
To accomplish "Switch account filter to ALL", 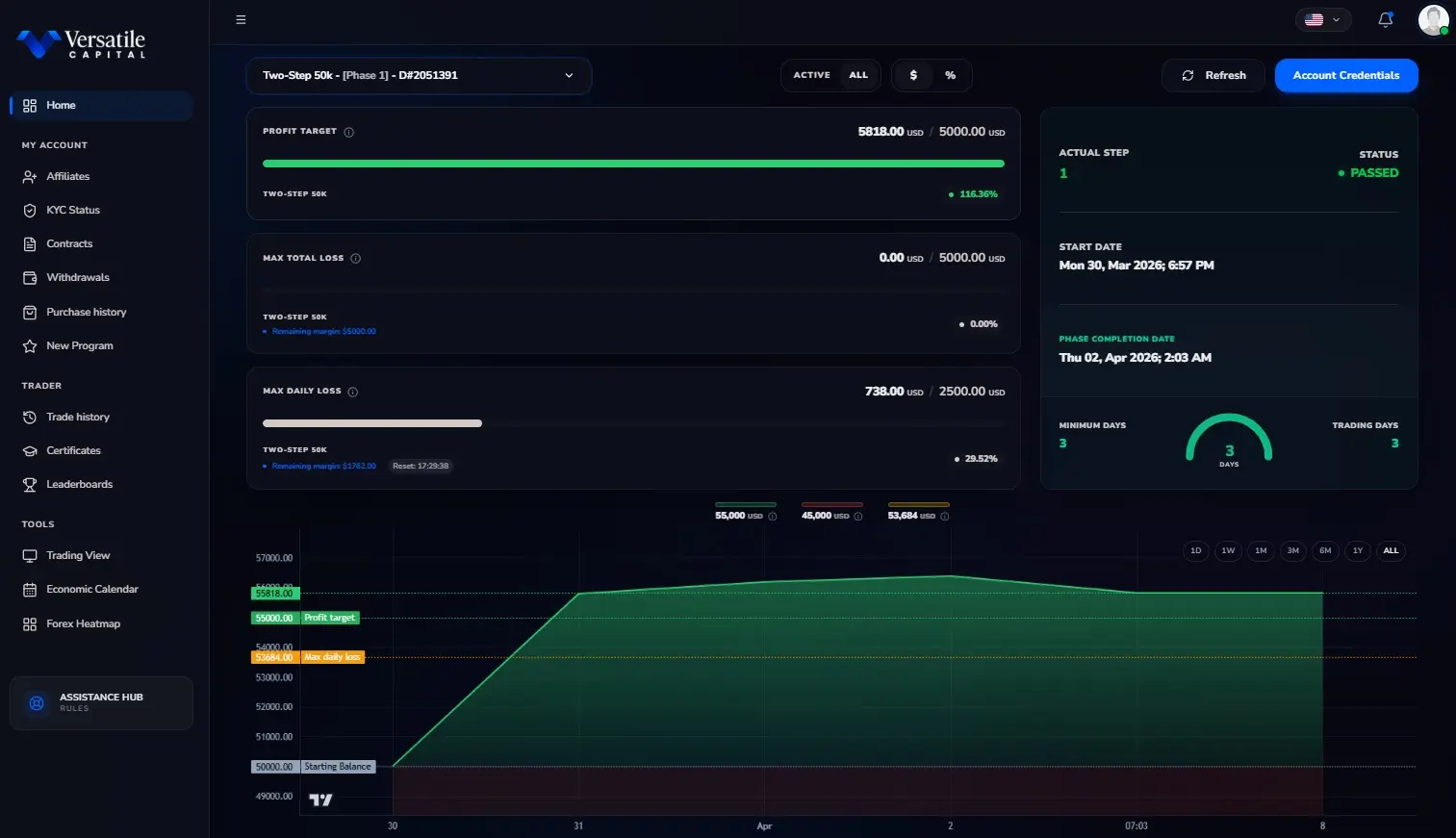I will click(858, 75).
